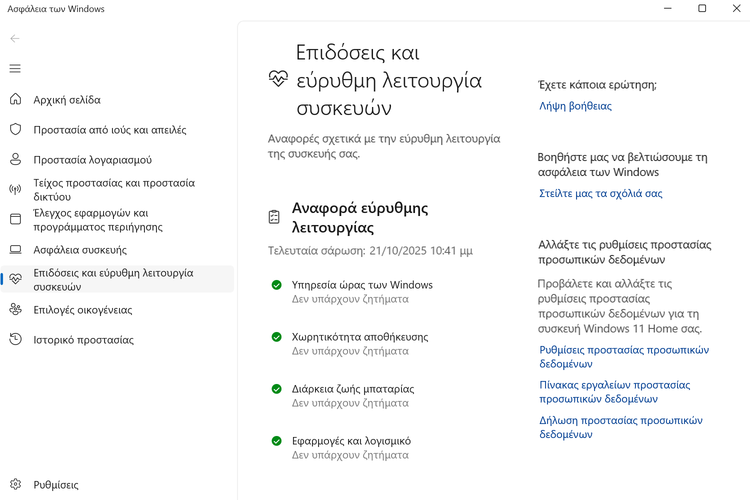Screen dimensions: 750x500
Task: Open the 'Λήψη βοήθειας' help link
Action: pos(575,106)
